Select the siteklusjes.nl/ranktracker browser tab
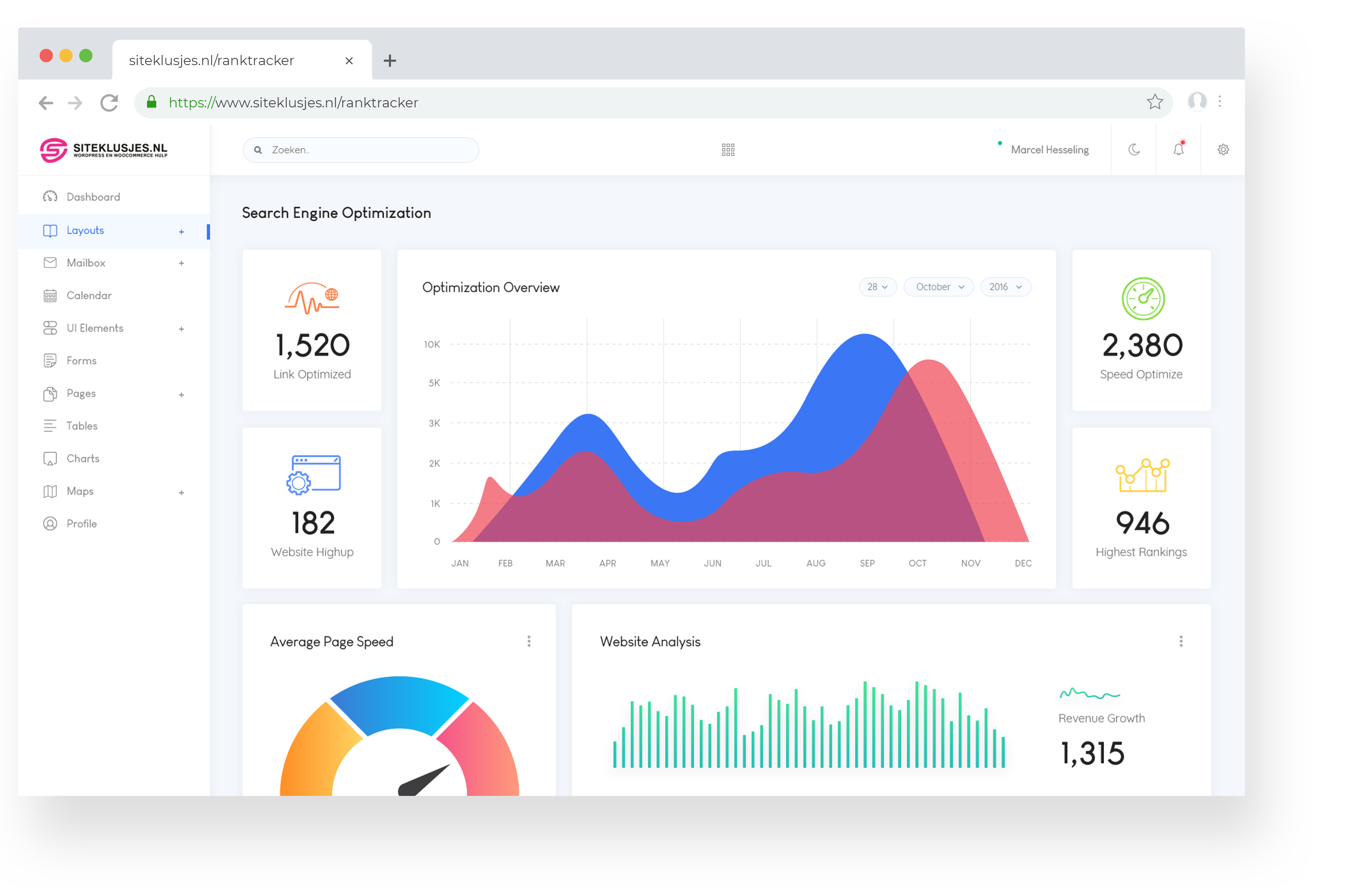Viewport: 1372px width, 892px height. [242, 60]
